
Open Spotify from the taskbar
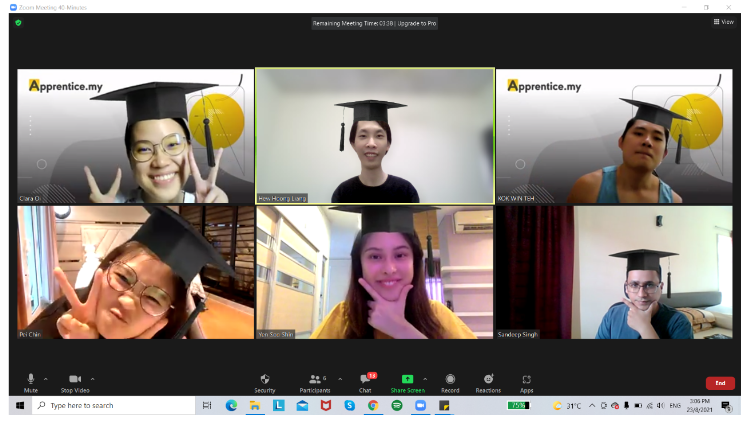click(x=396, y=405)
